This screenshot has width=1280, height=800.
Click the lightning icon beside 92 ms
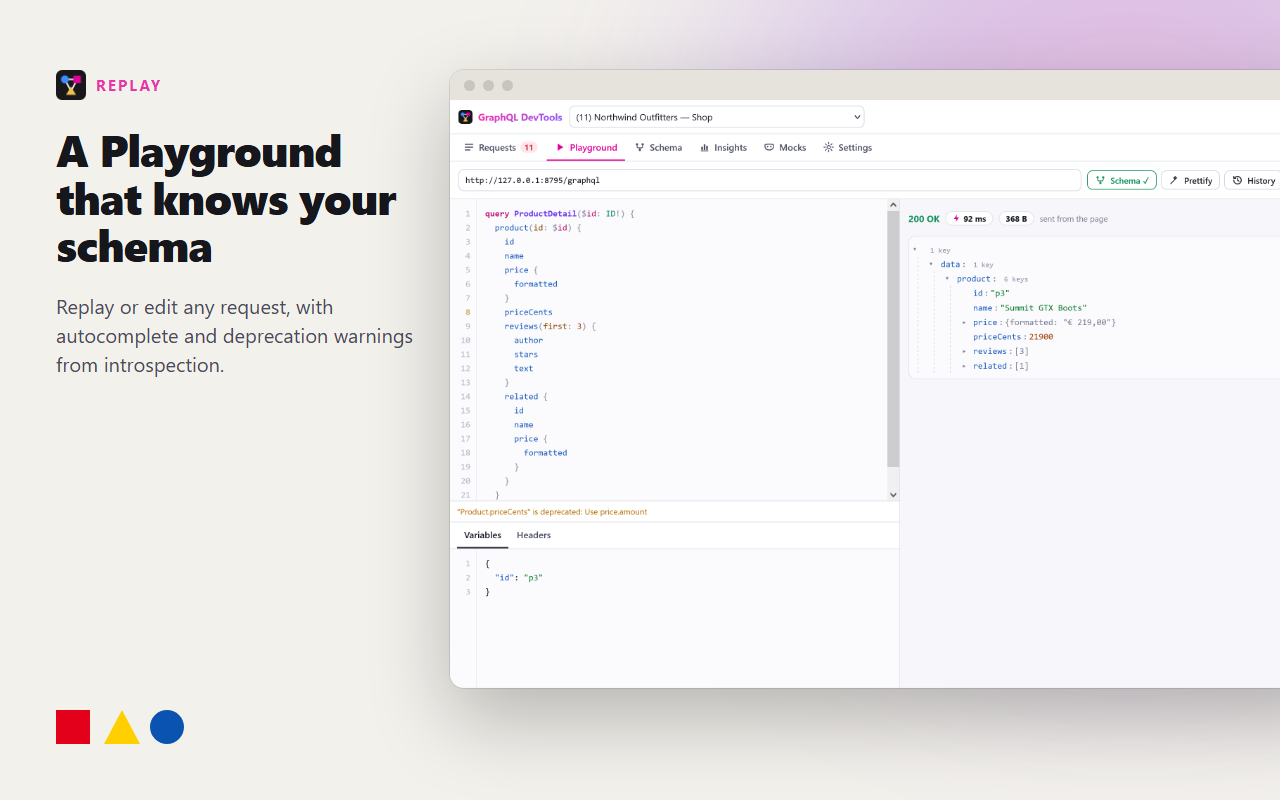pyautogui.click(x=957, y=219)
